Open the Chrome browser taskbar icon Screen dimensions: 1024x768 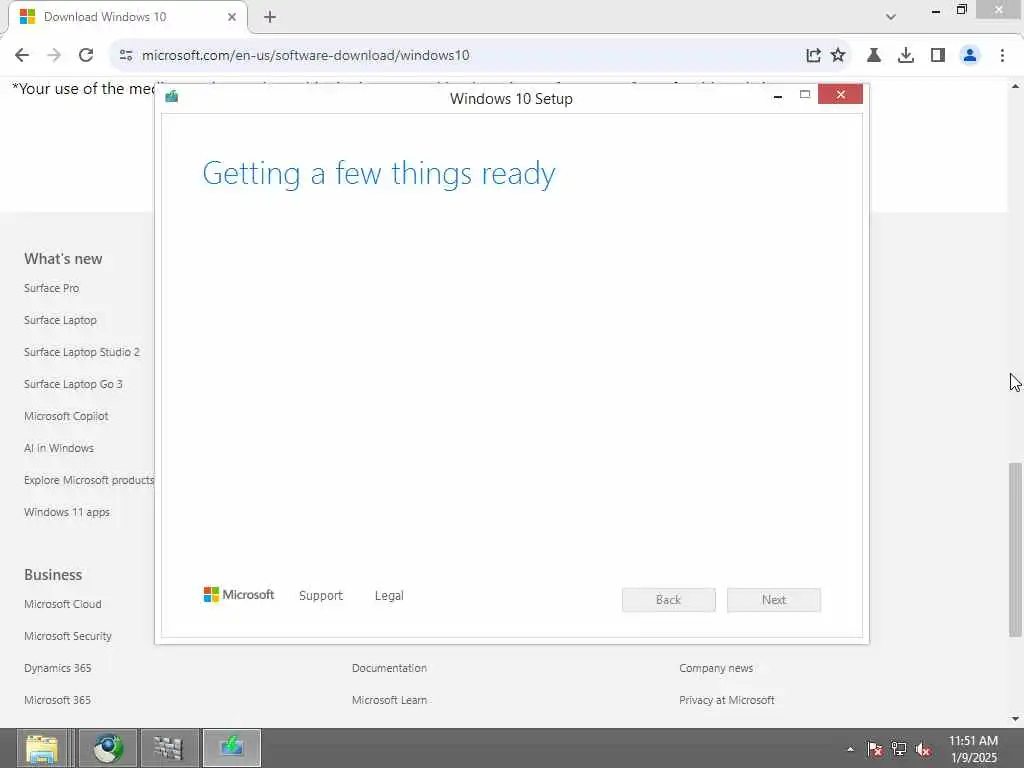pyautogui.click(x=108, y=748)
